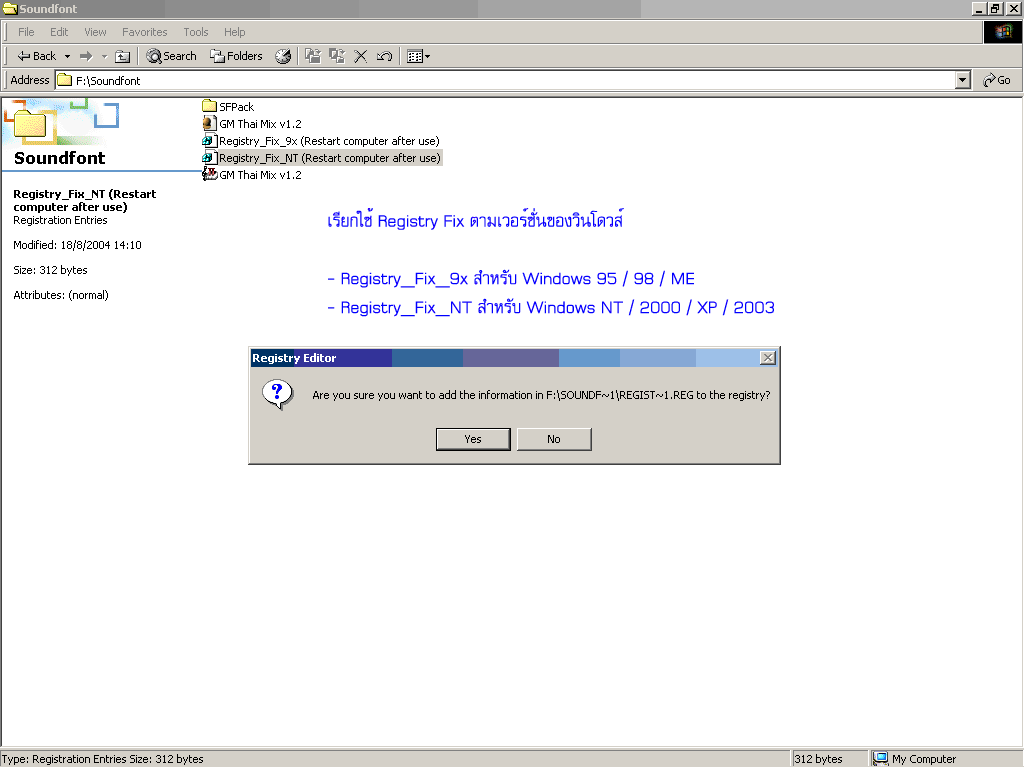Click the address bar folder icon
The image size is (1024, 768).
coord(64,80)
